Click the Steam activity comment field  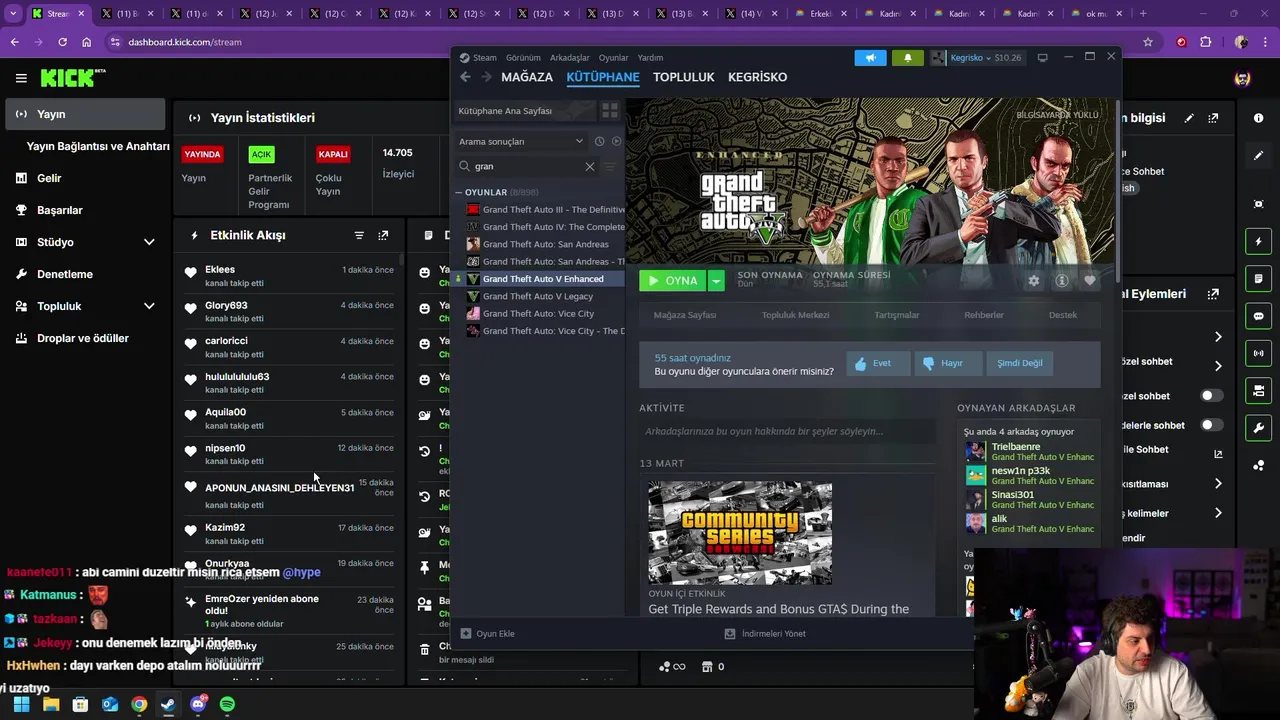click(x=787, y=431)
